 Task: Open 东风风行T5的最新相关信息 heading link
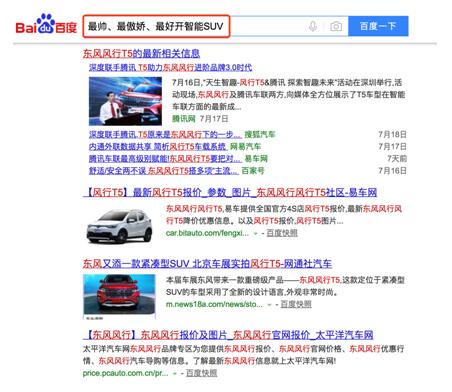141,53
